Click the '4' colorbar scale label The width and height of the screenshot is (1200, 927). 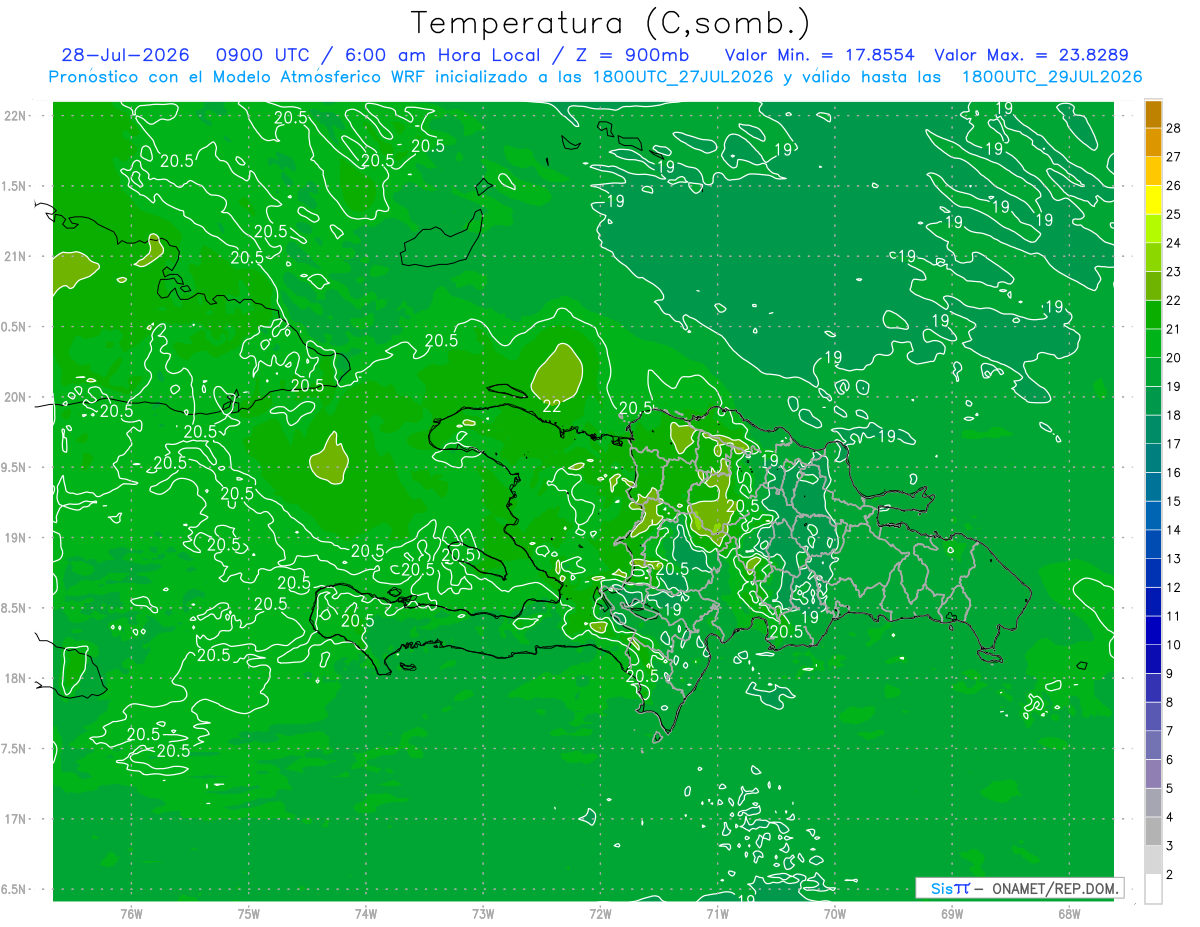(1170, 817)
